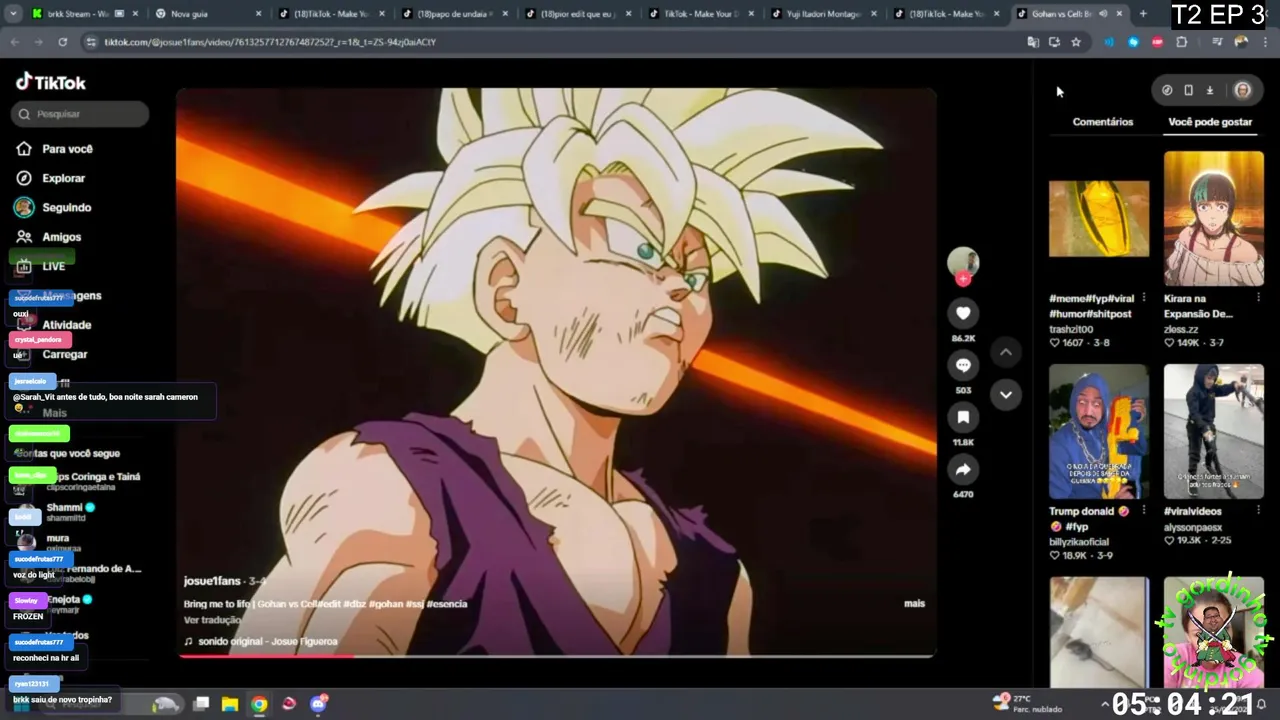Open weather widget showing 27°C

click(x=1028, y=703)
